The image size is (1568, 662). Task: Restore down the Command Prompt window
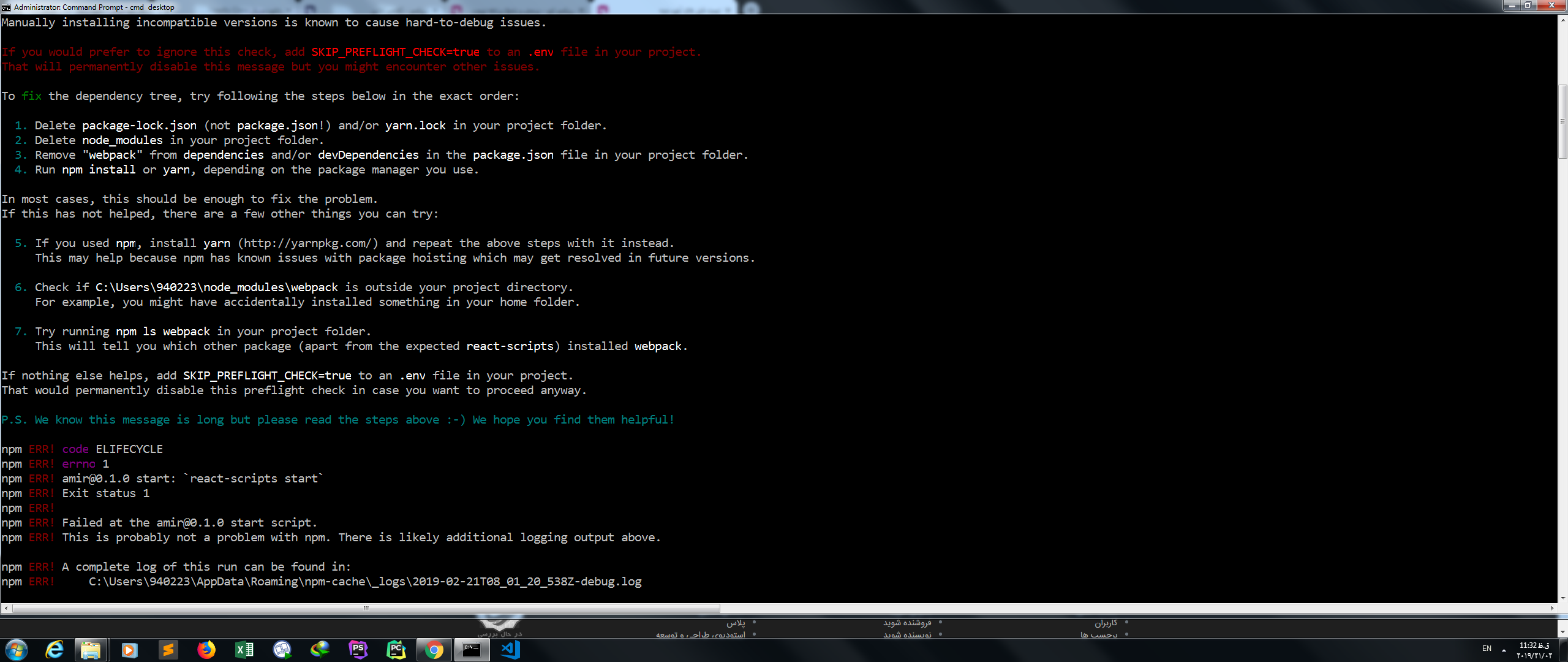pos(1528,6)
